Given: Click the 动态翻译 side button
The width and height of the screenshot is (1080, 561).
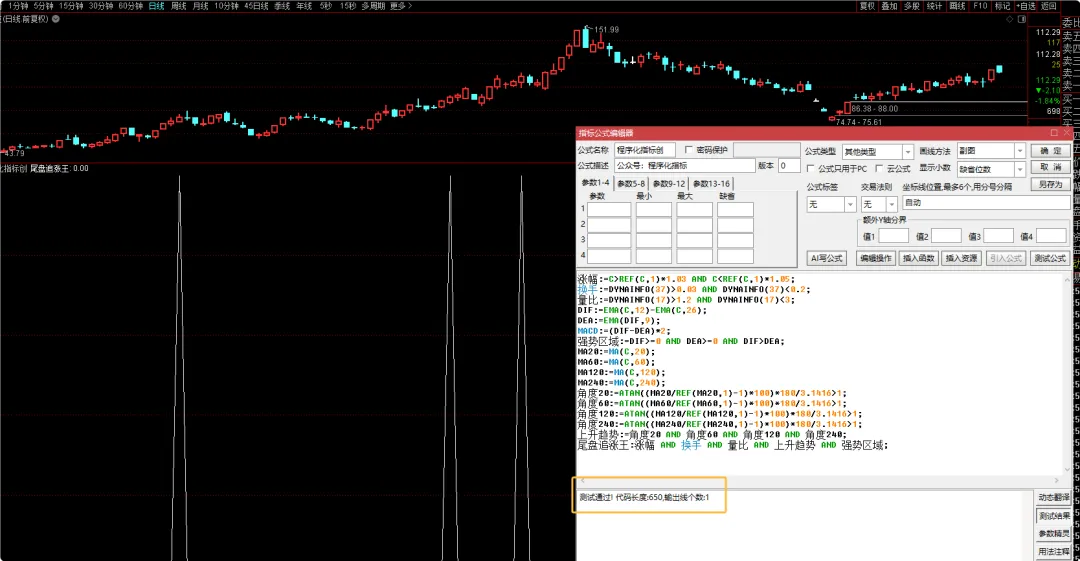Looking at the screenshot, I should tap(1054, 498).
